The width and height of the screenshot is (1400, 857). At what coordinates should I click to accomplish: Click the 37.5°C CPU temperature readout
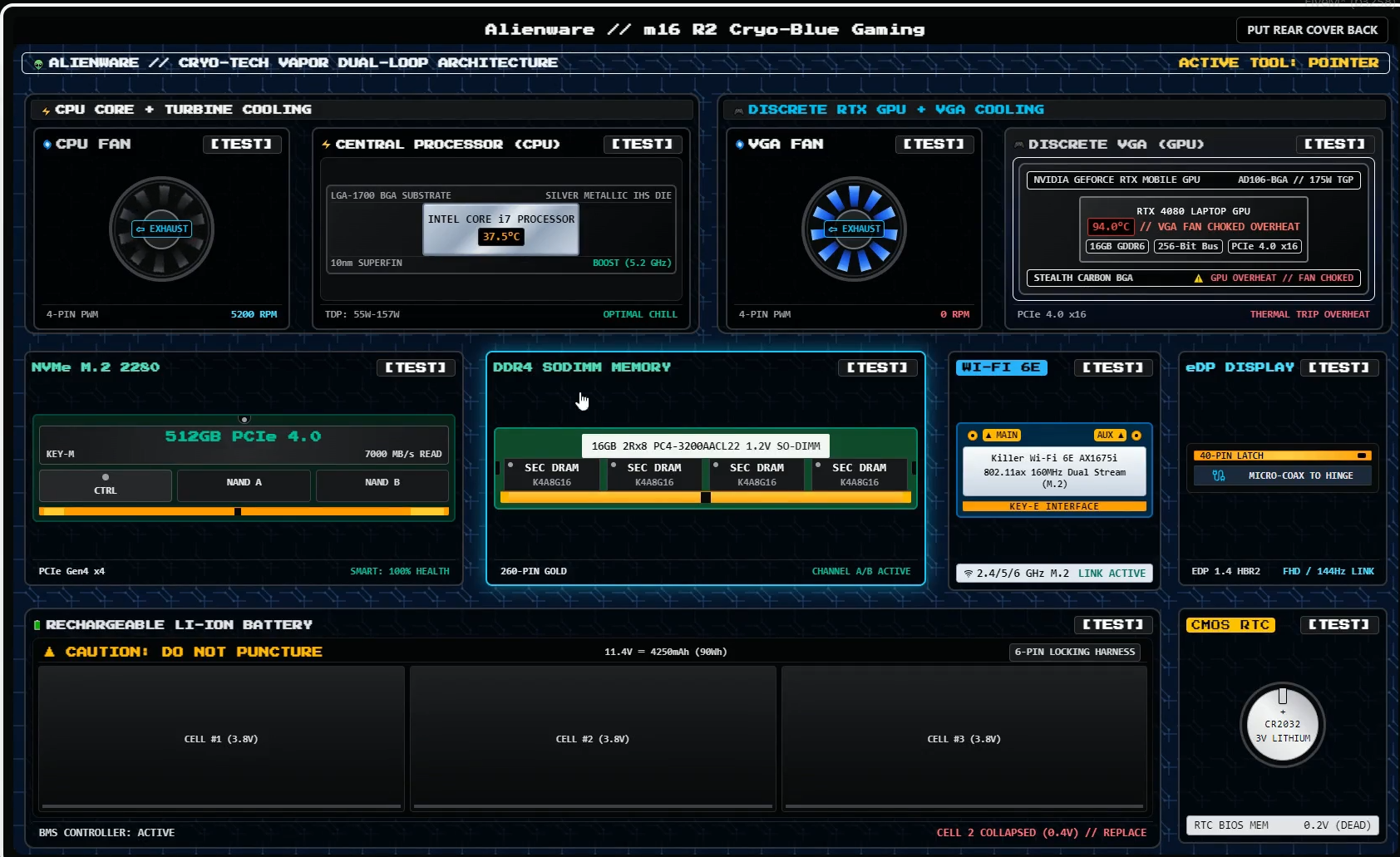click(500, 237)
